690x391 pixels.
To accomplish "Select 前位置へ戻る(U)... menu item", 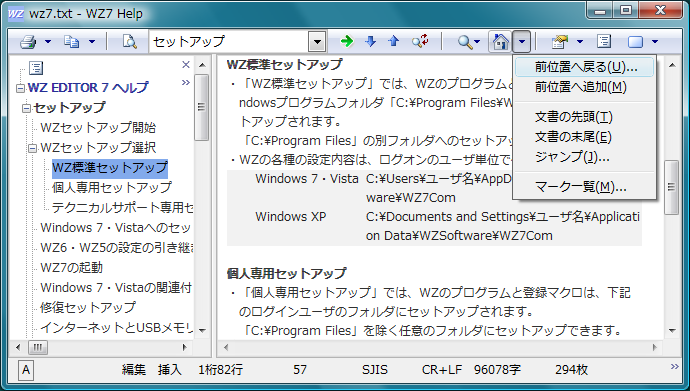I will [x=584, y=67].
